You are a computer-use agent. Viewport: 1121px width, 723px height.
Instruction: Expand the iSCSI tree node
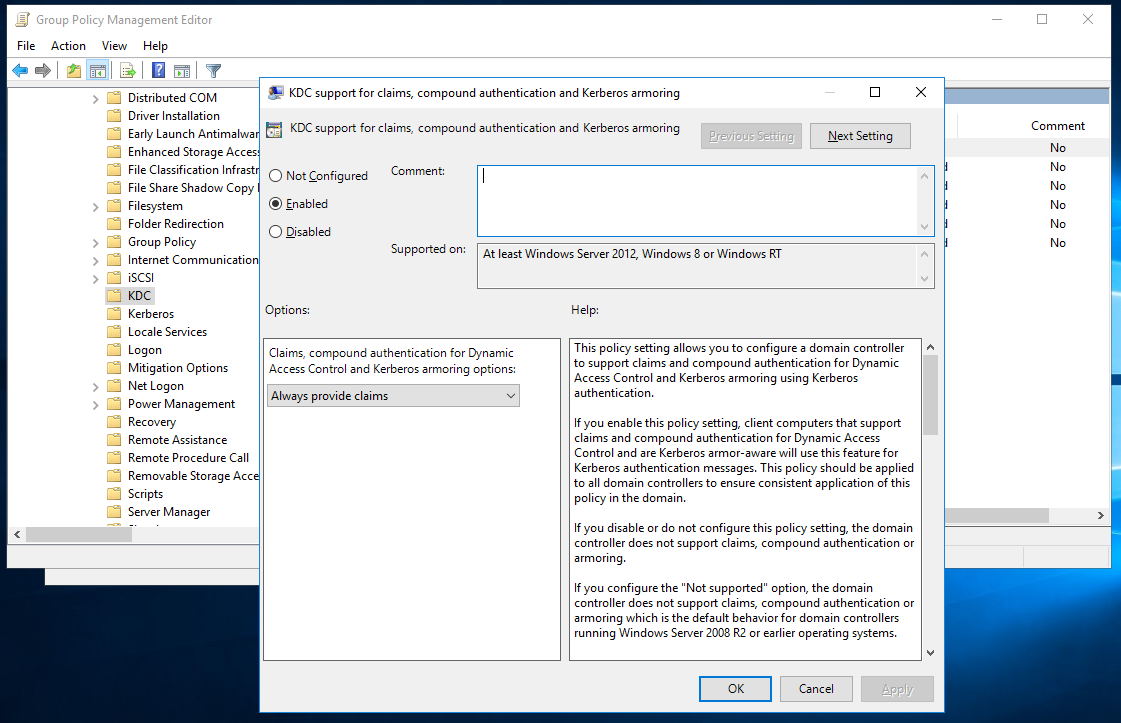click(x=96, y=278)
